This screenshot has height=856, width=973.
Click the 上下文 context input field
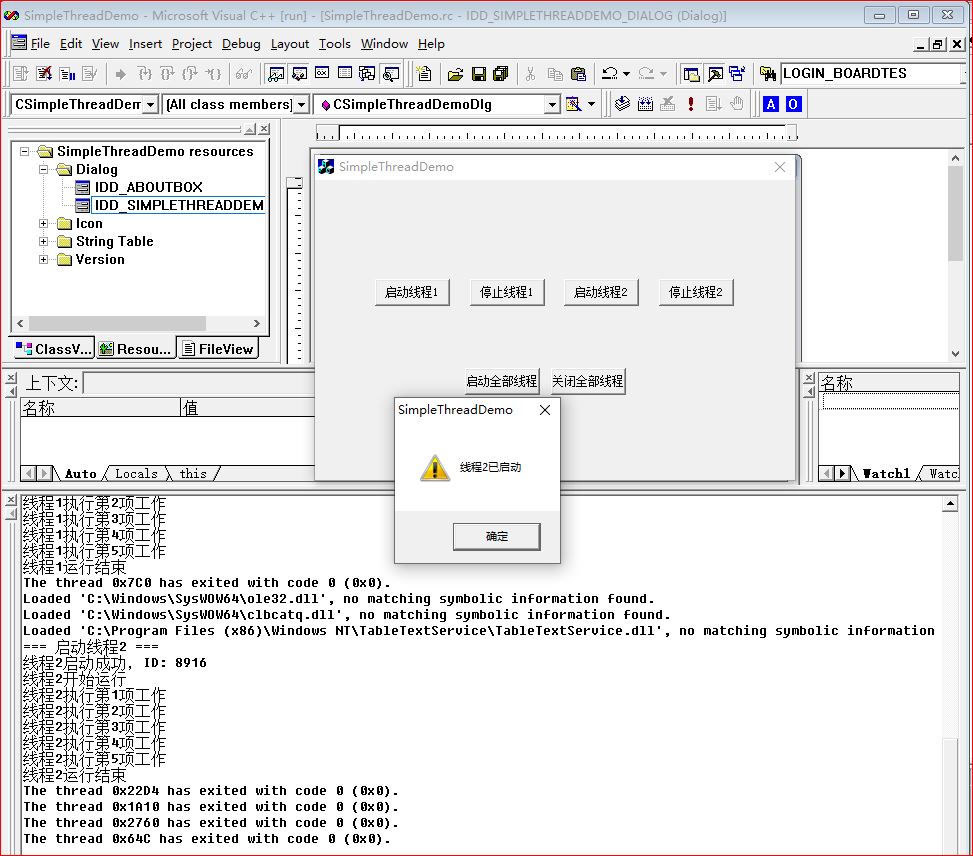tap(199, 383)
